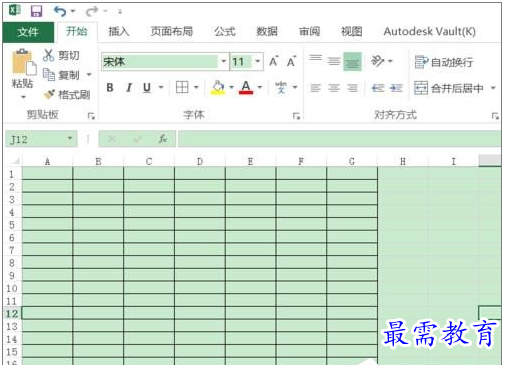Image resolution: width=505 pixels, height=365 pixels.
Task: Click the Paste (粘贴) clipboard icon
Action: tap(23, 62)
